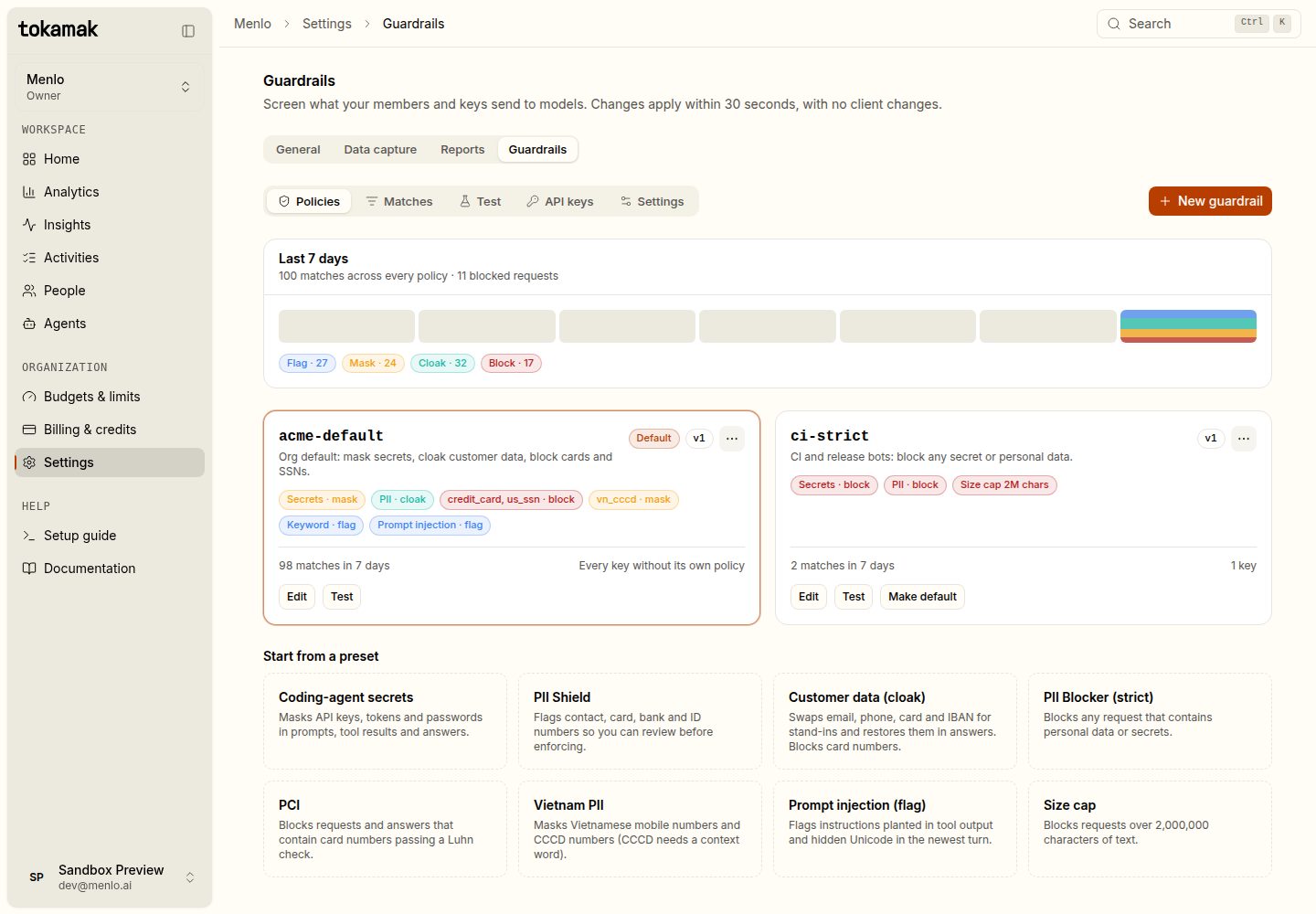
Task: Open Billing & credits
Action: pyautogui.click(x=110, y=430)
